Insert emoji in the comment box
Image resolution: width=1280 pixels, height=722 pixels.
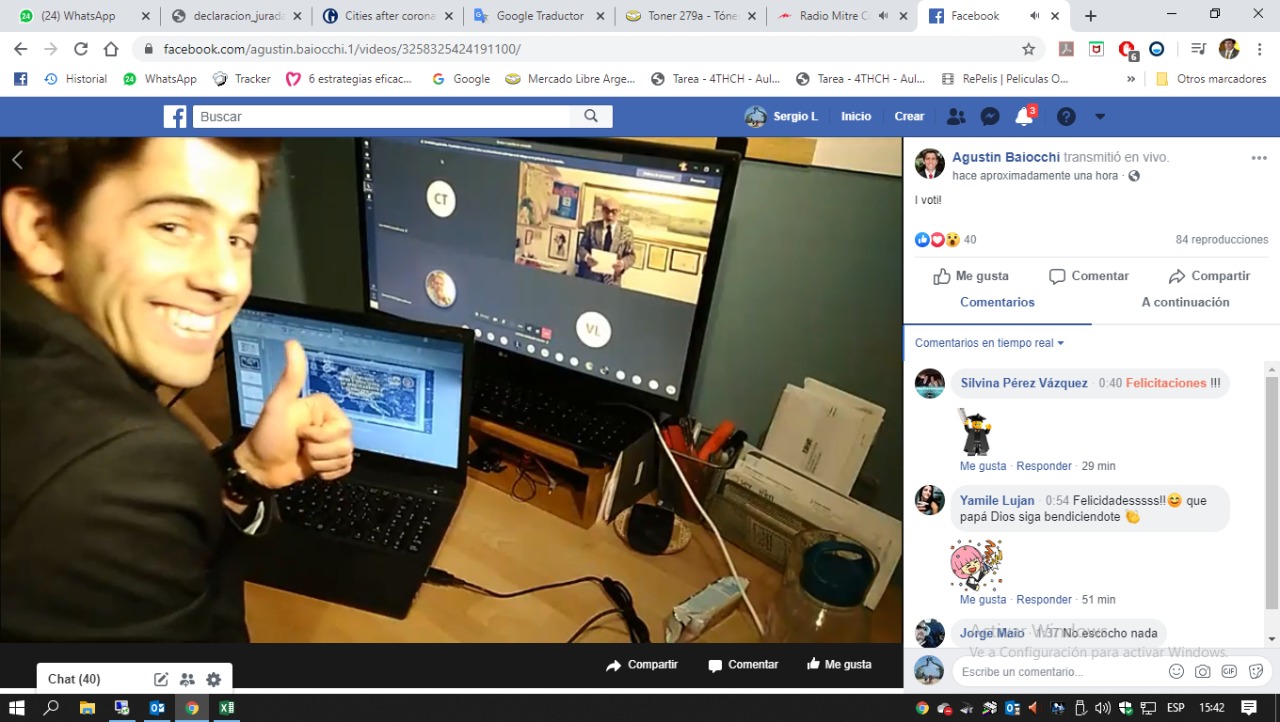tap(1176, 672)
